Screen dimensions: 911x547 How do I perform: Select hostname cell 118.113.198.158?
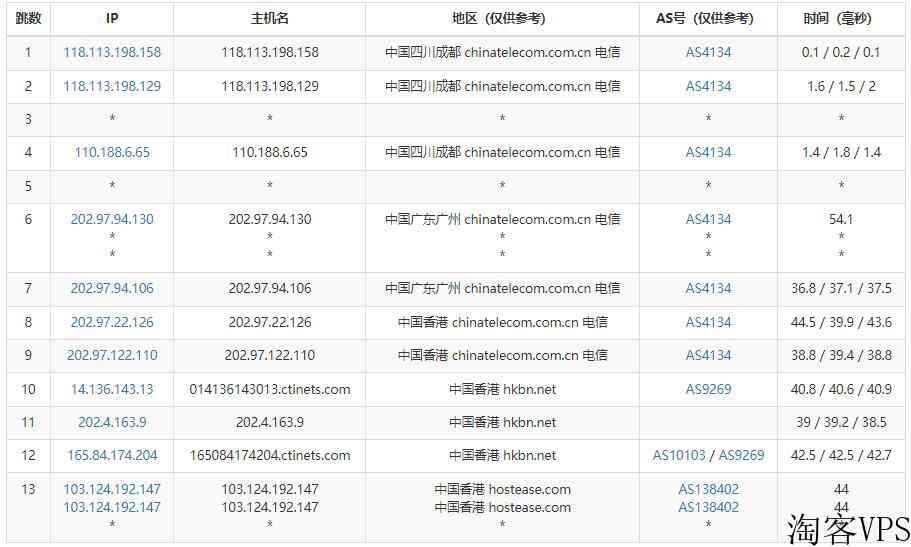270,52
